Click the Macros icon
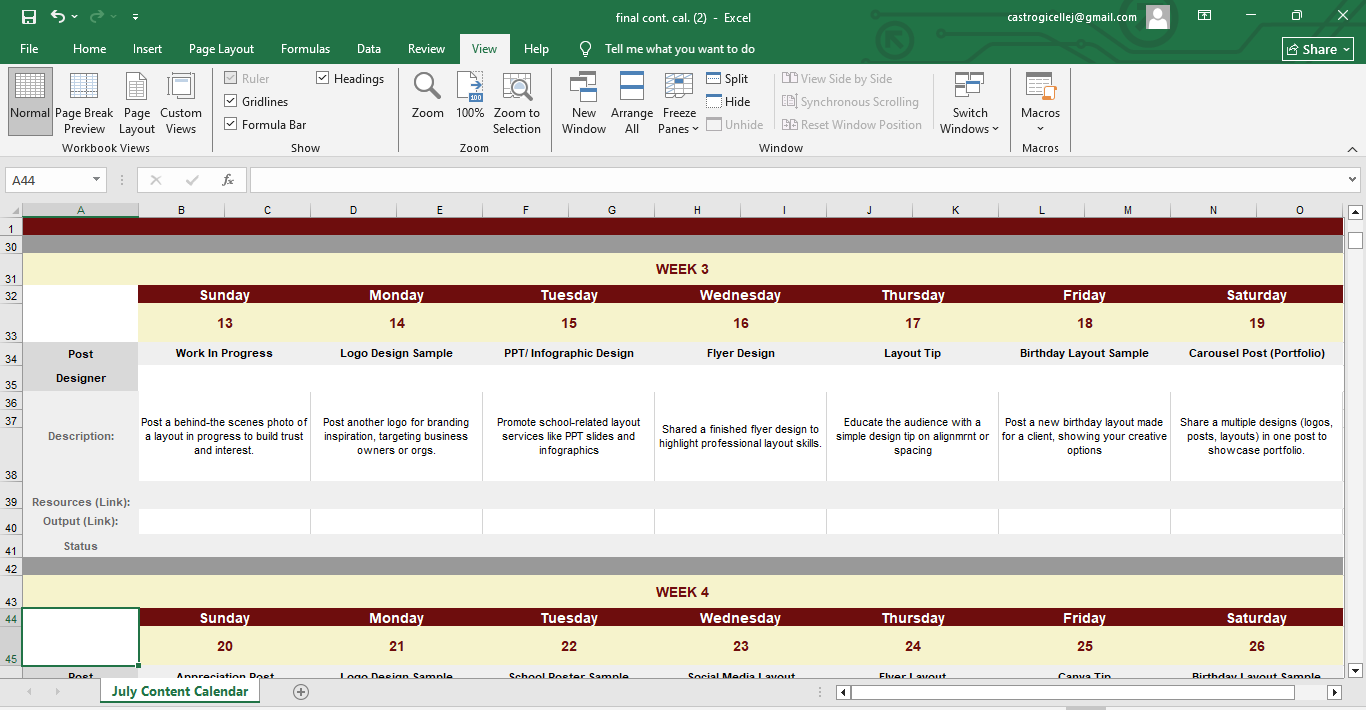This screenshot has width=1366, height=710. [1040, 88]
